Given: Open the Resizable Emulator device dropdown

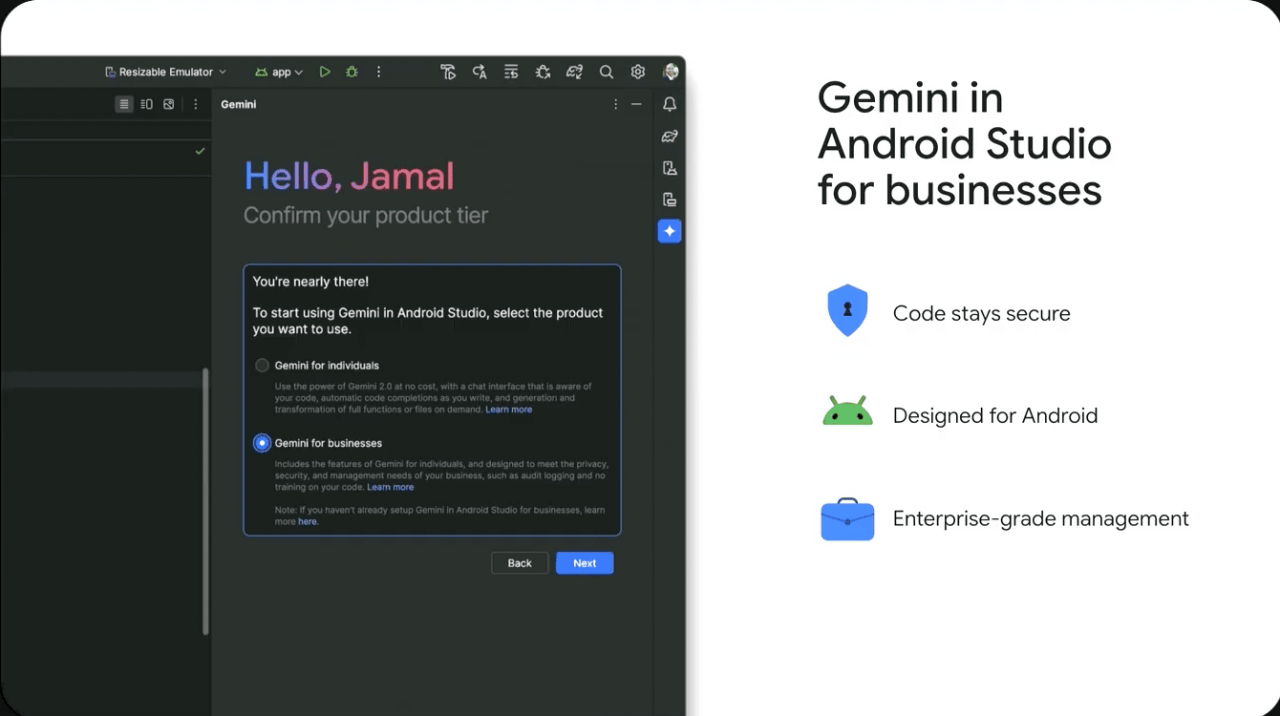Looking at the screenshot, I should pos(166,72).
